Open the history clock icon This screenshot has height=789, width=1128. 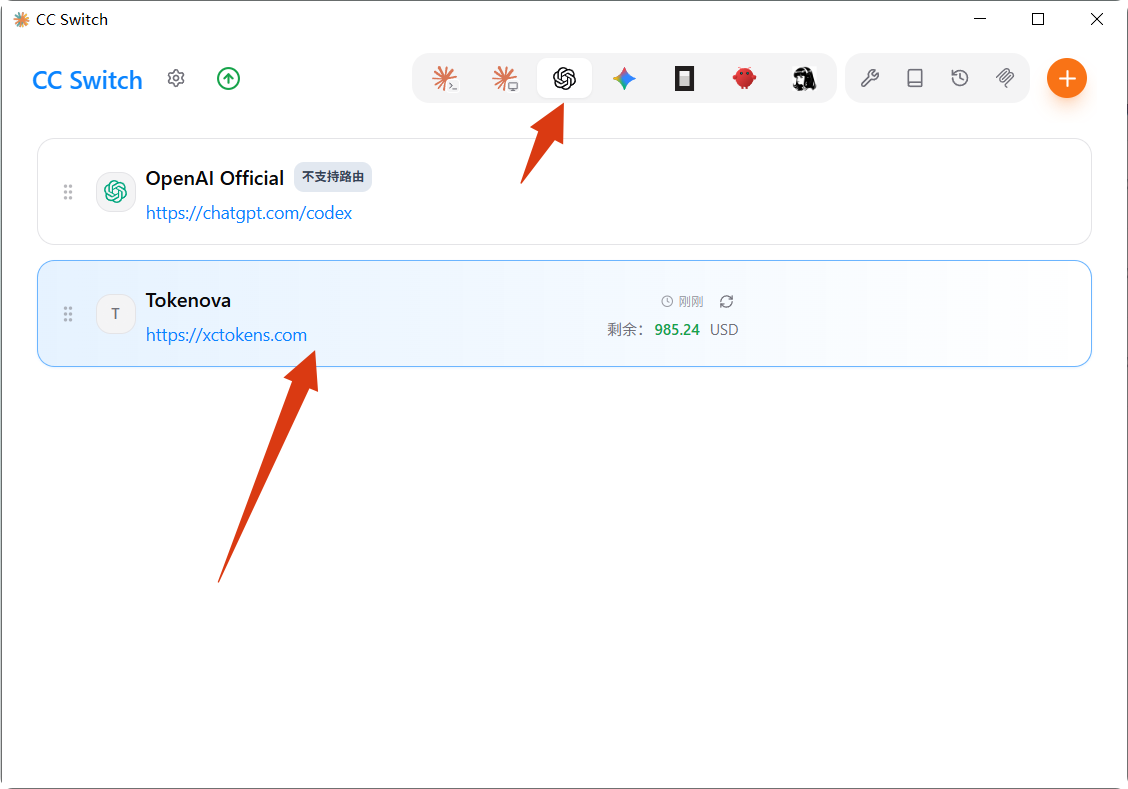[960, 78]
